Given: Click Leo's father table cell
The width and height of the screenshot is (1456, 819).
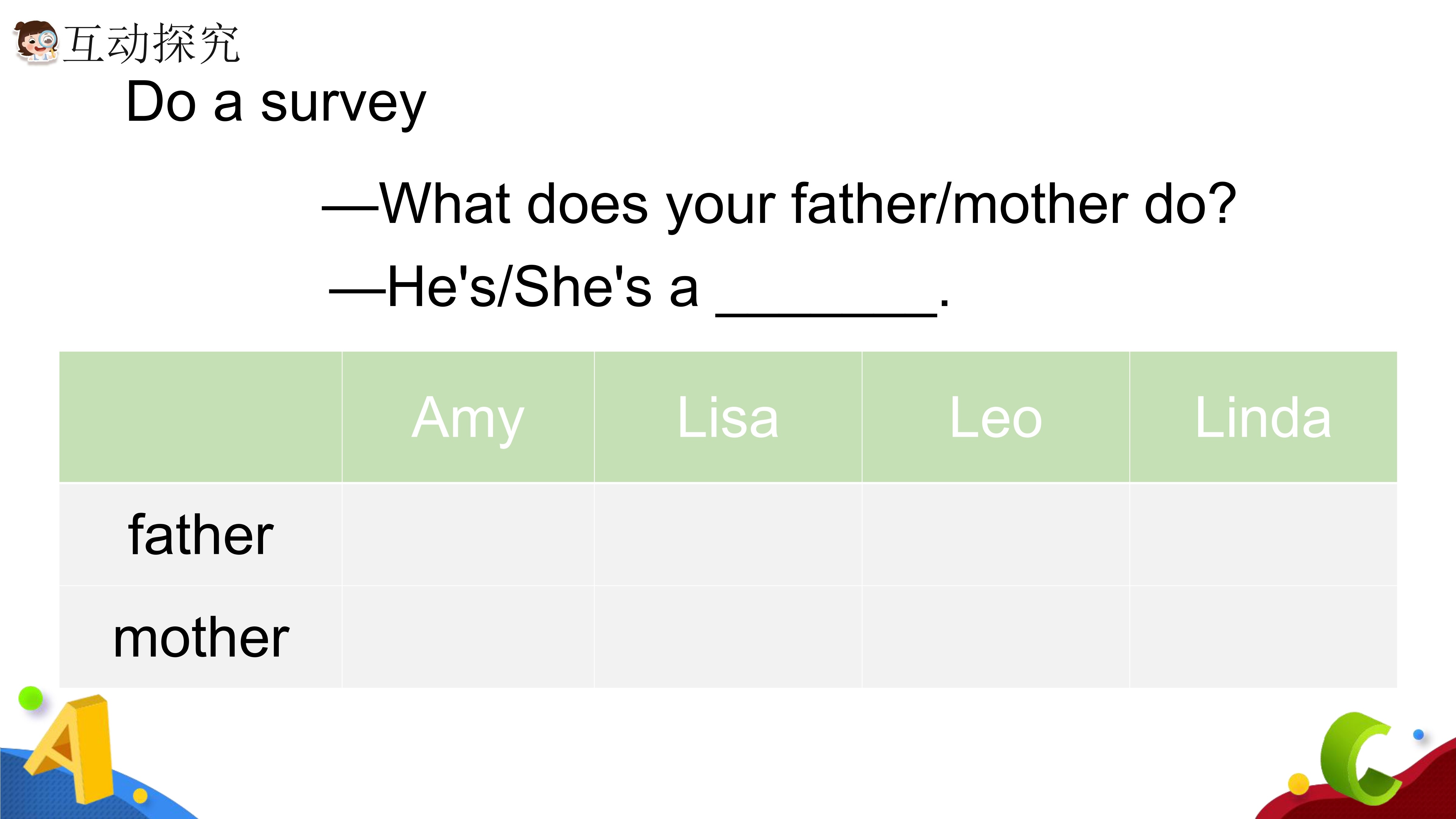Looking at the screenshot, I should (996, 535).
